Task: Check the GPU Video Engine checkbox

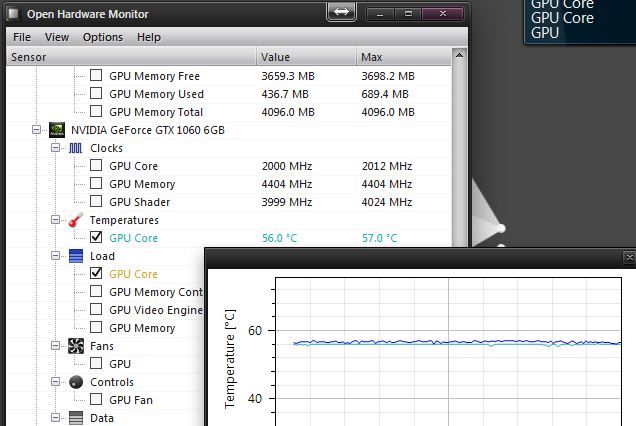Action: pos(96,309)
